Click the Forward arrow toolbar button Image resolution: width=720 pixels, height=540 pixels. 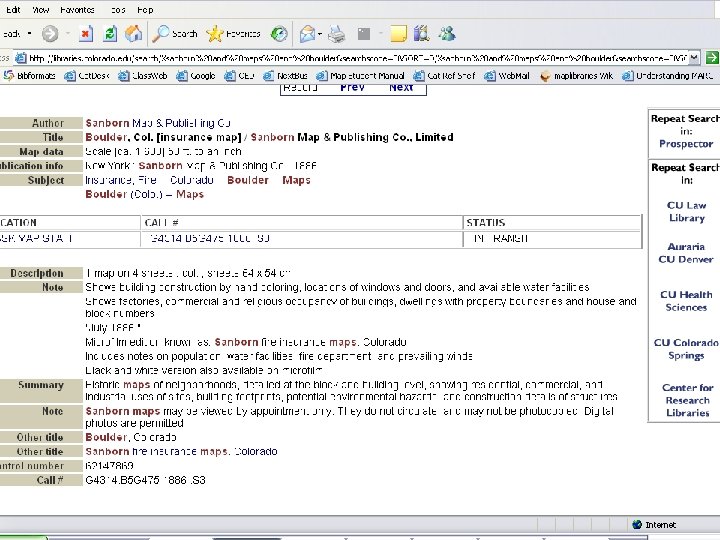[50, 34]
